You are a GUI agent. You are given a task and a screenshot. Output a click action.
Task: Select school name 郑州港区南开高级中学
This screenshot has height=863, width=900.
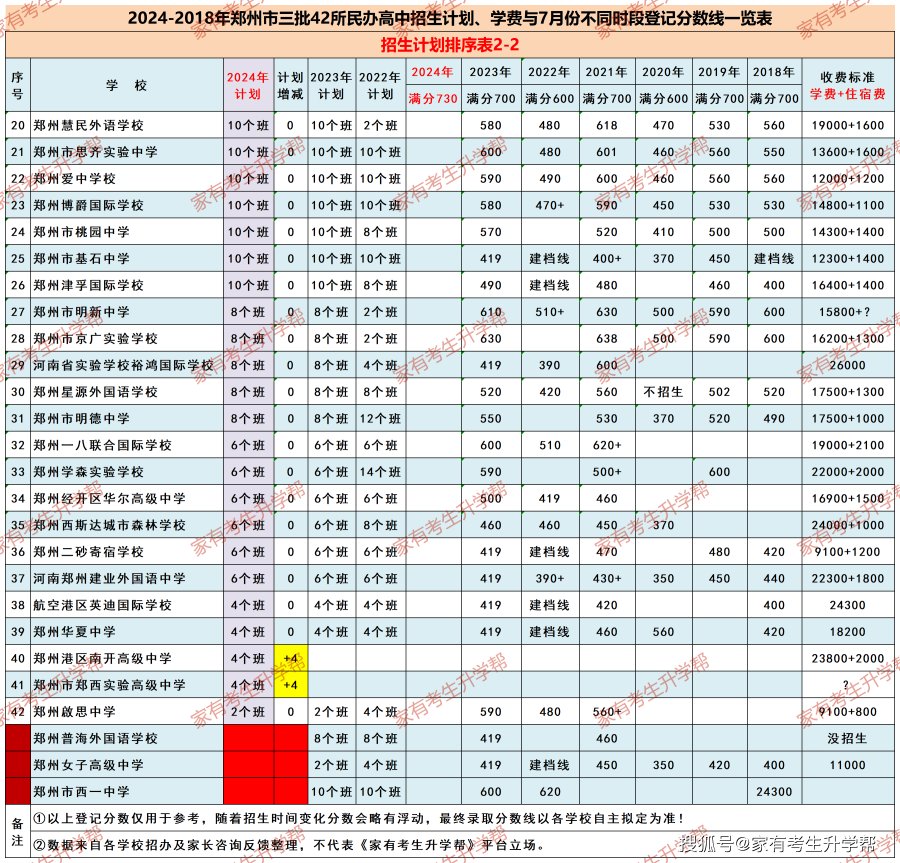click(x=102, y=659)
